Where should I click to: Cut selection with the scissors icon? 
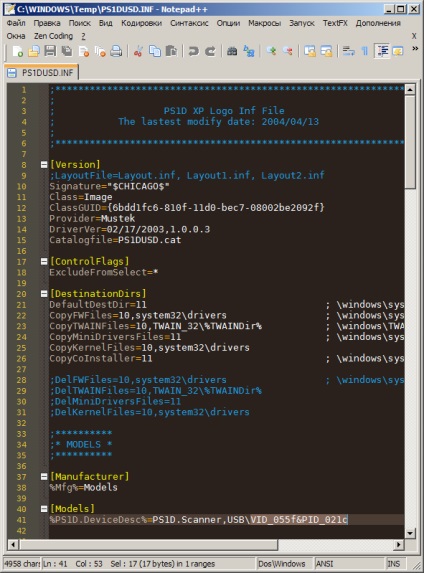(x=138, y=52)
